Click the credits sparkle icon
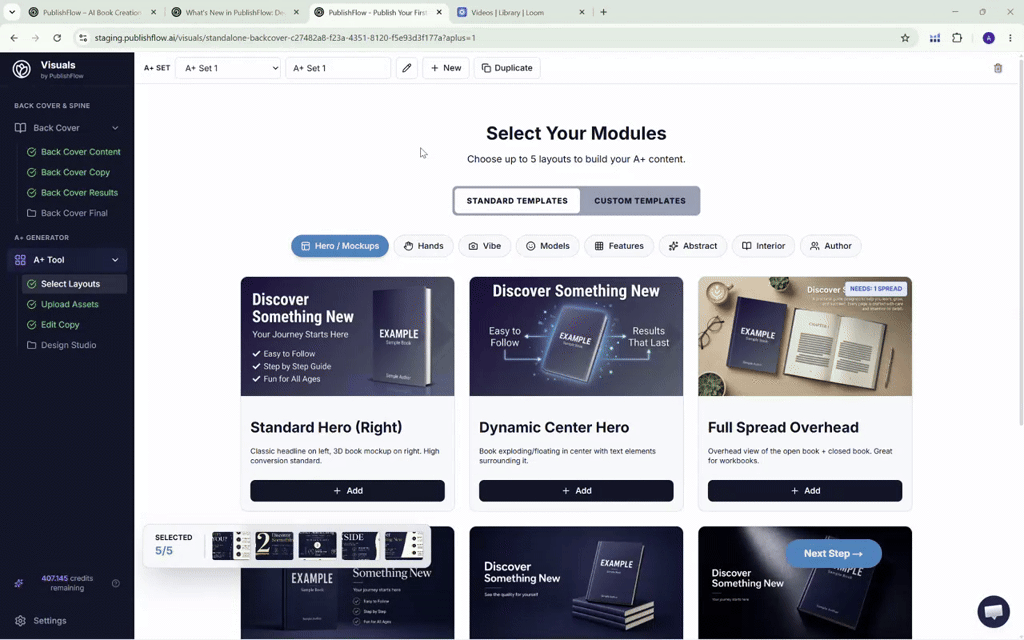This screenshot has height=640, width=1024. tap(19, 583)
